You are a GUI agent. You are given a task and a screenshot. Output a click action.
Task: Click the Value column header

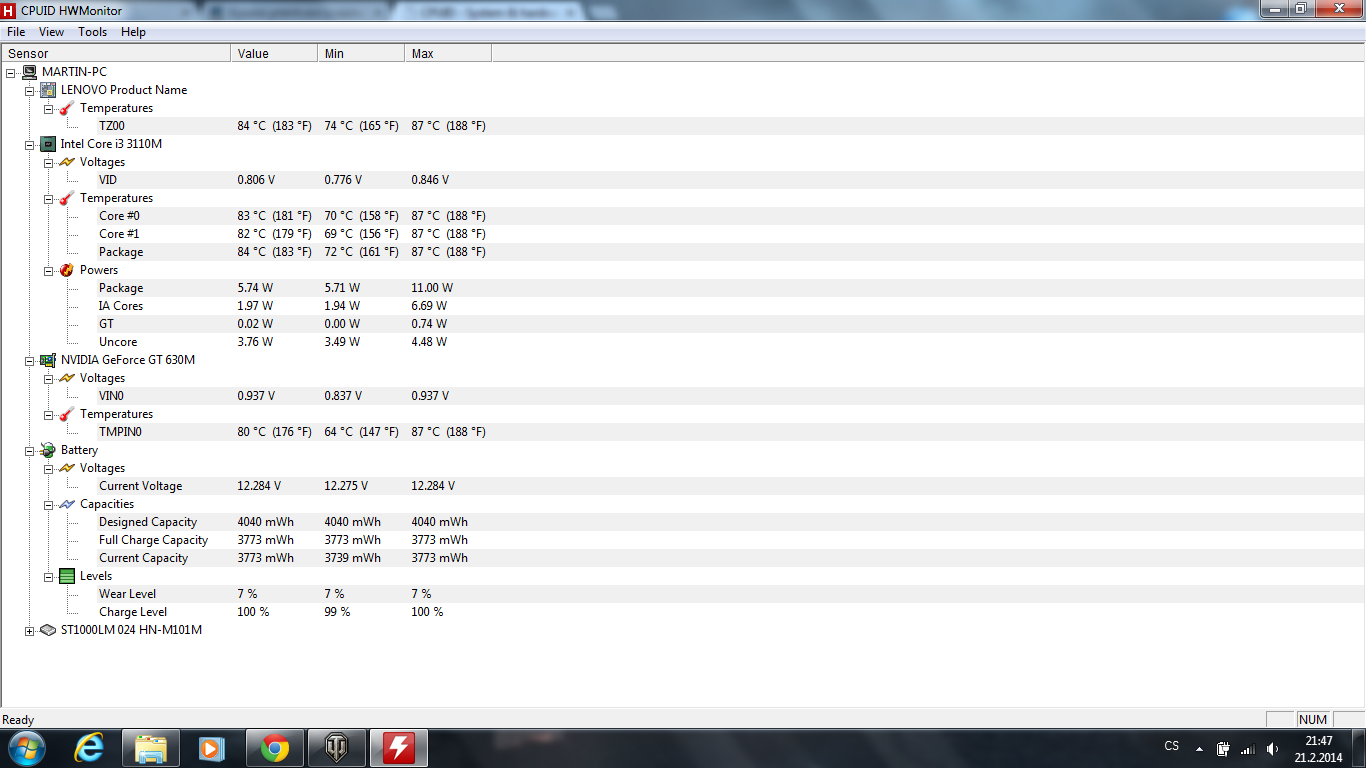274,54
